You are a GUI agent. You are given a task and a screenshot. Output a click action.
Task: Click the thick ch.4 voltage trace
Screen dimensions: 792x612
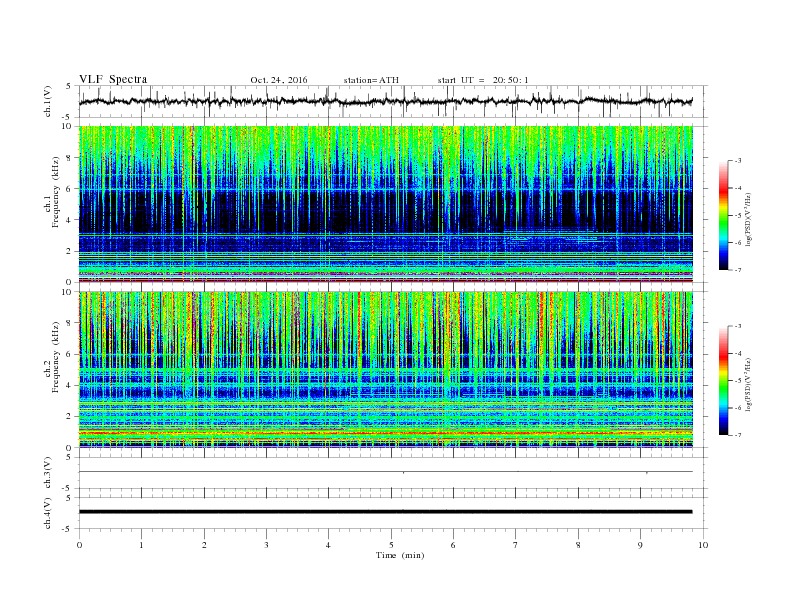(385, 512)
